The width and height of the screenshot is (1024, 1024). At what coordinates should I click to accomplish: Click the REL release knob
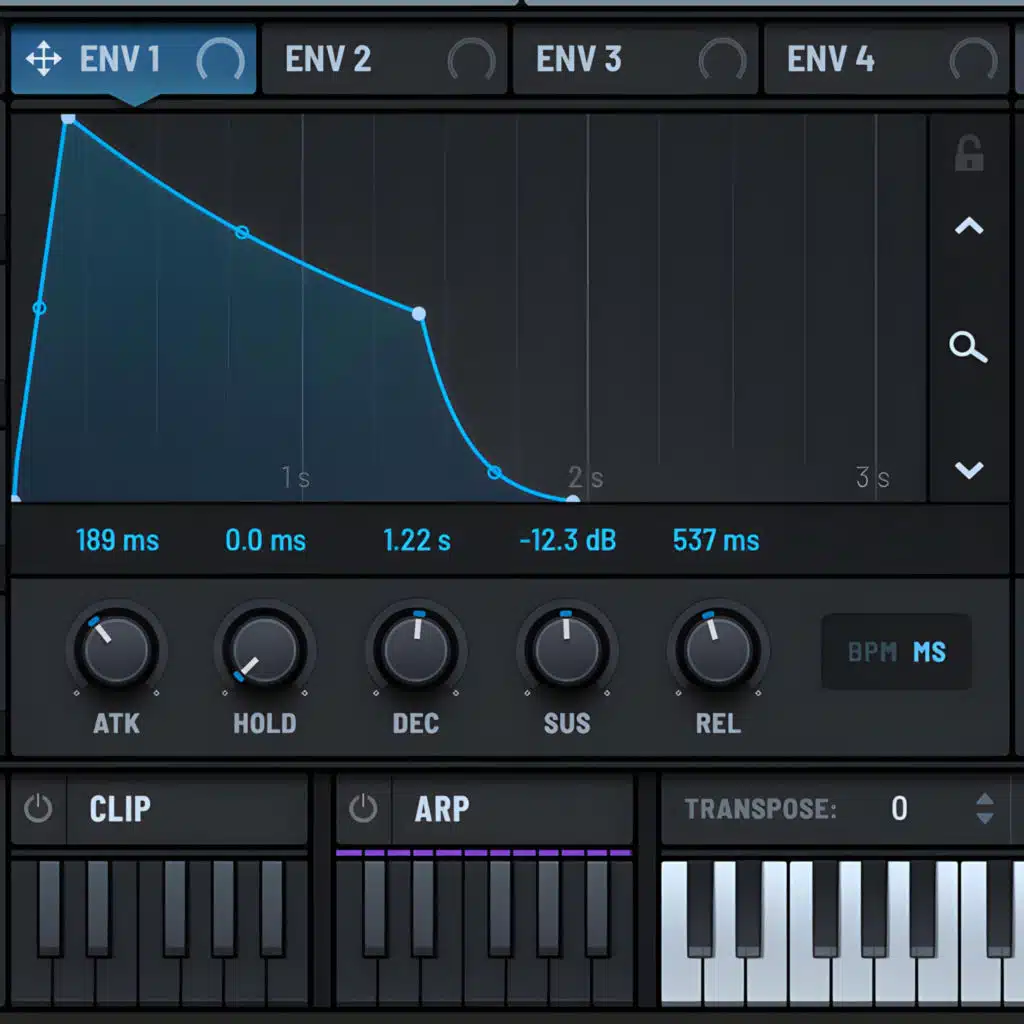coord(718,650)
